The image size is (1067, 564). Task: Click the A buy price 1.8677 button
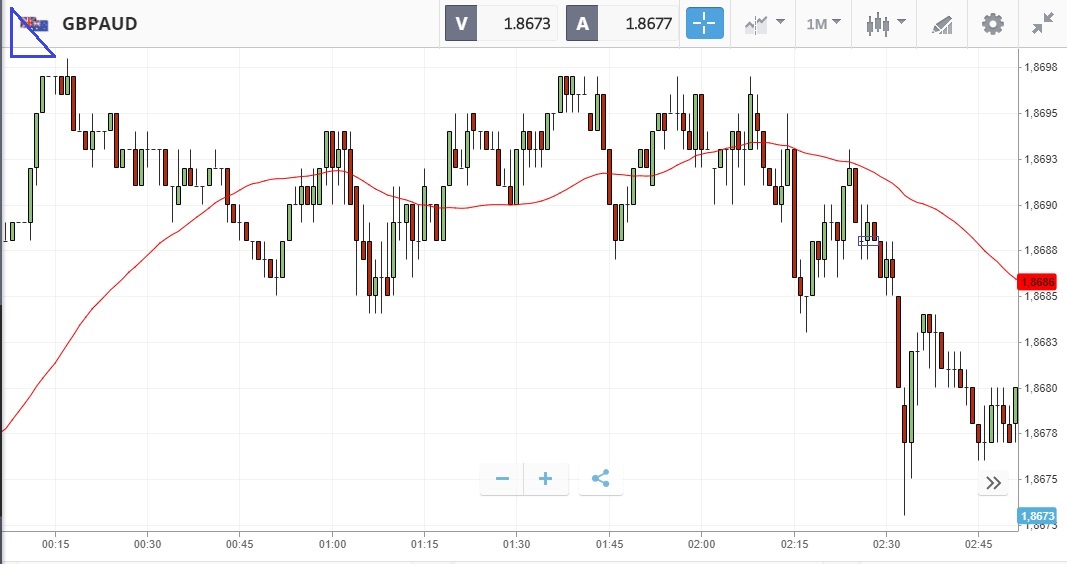tap(623, 24)
